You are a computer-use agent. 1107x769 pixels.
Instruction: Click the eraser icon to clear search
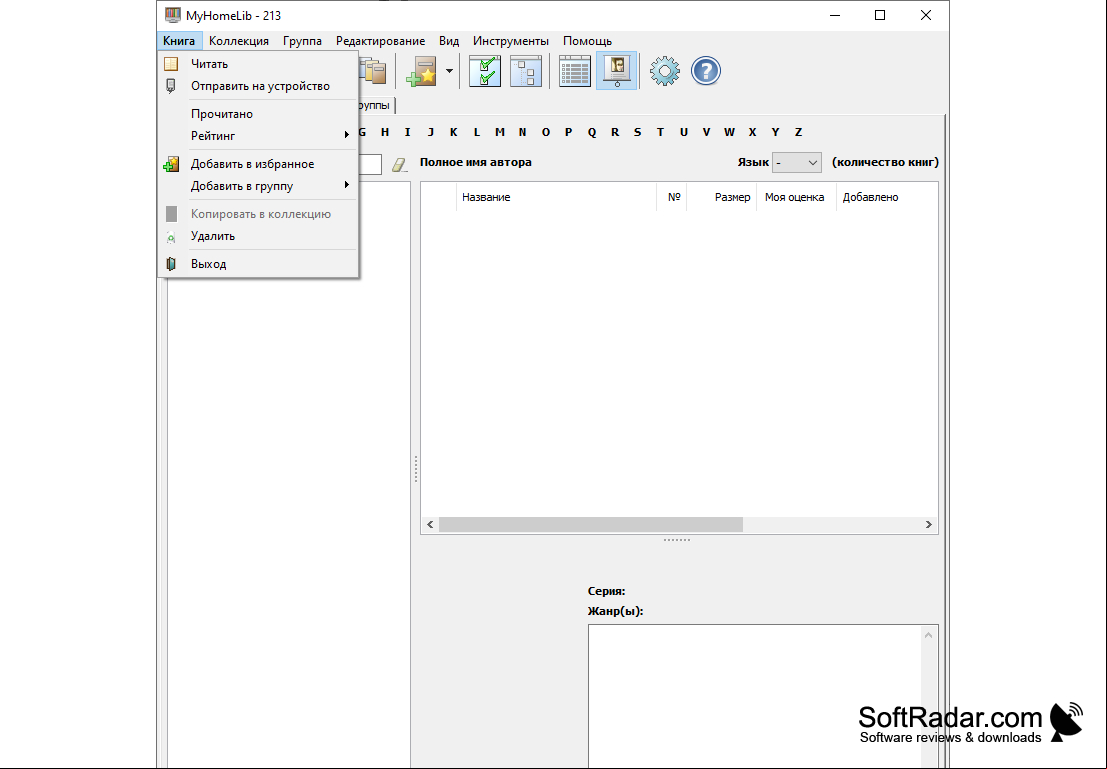pyautogui.click(x=399, y=165)
